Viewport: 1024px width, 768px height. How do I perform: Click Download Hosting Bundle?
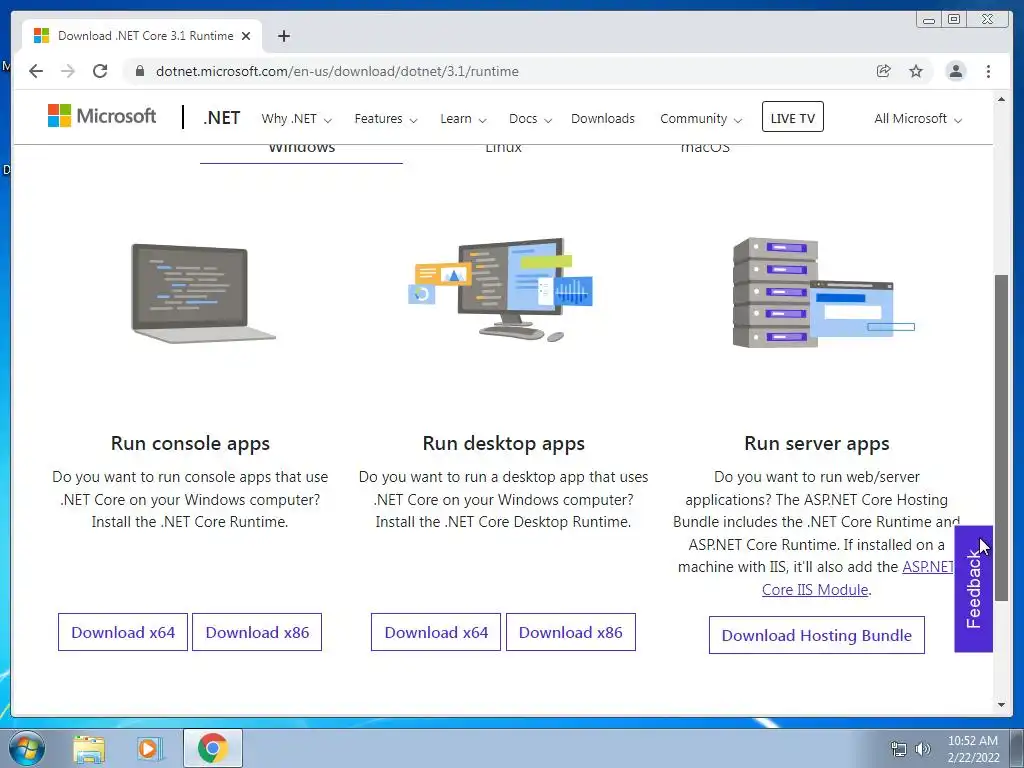click(x=817, y=635)
